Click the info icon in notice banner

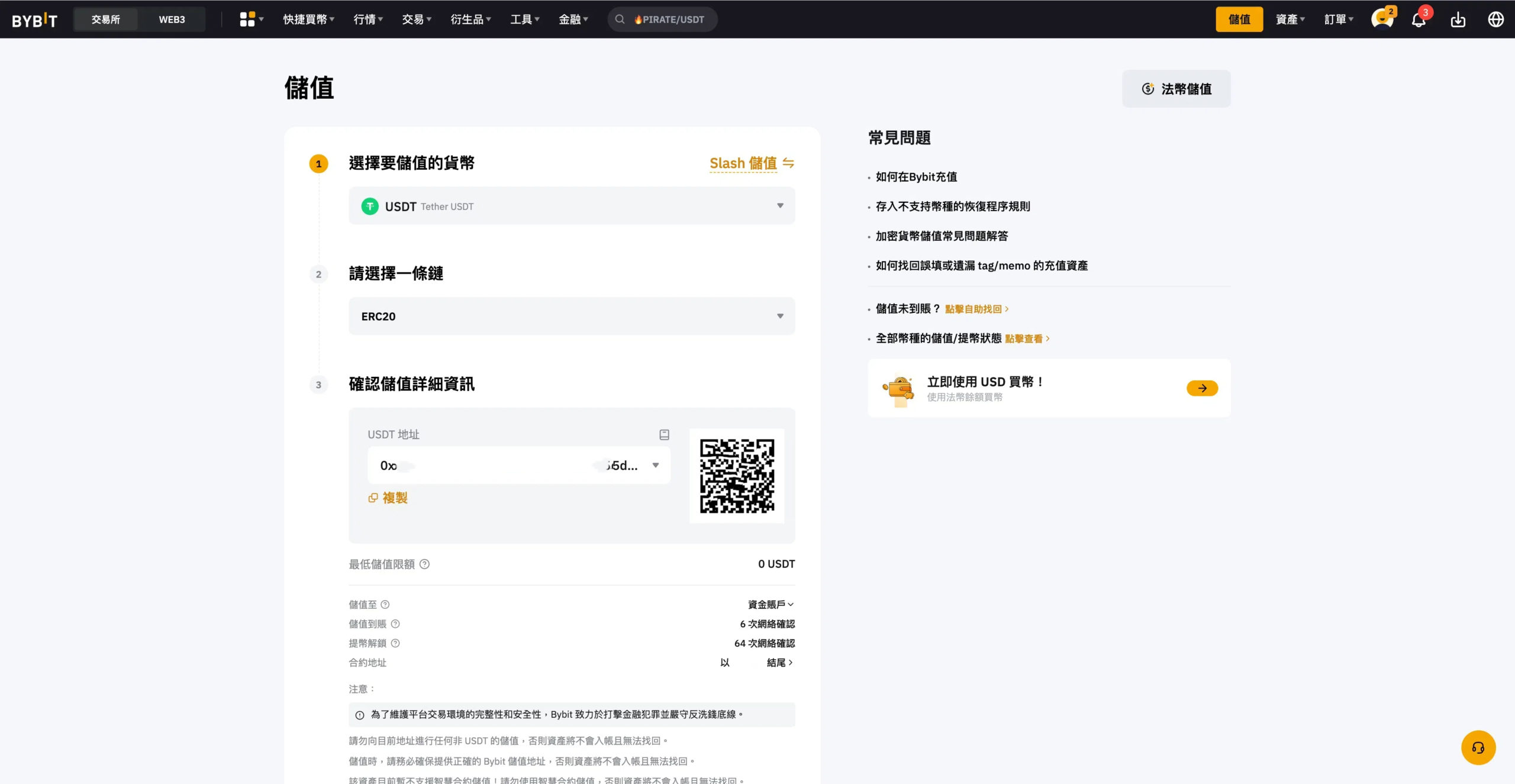click(359, 715)
